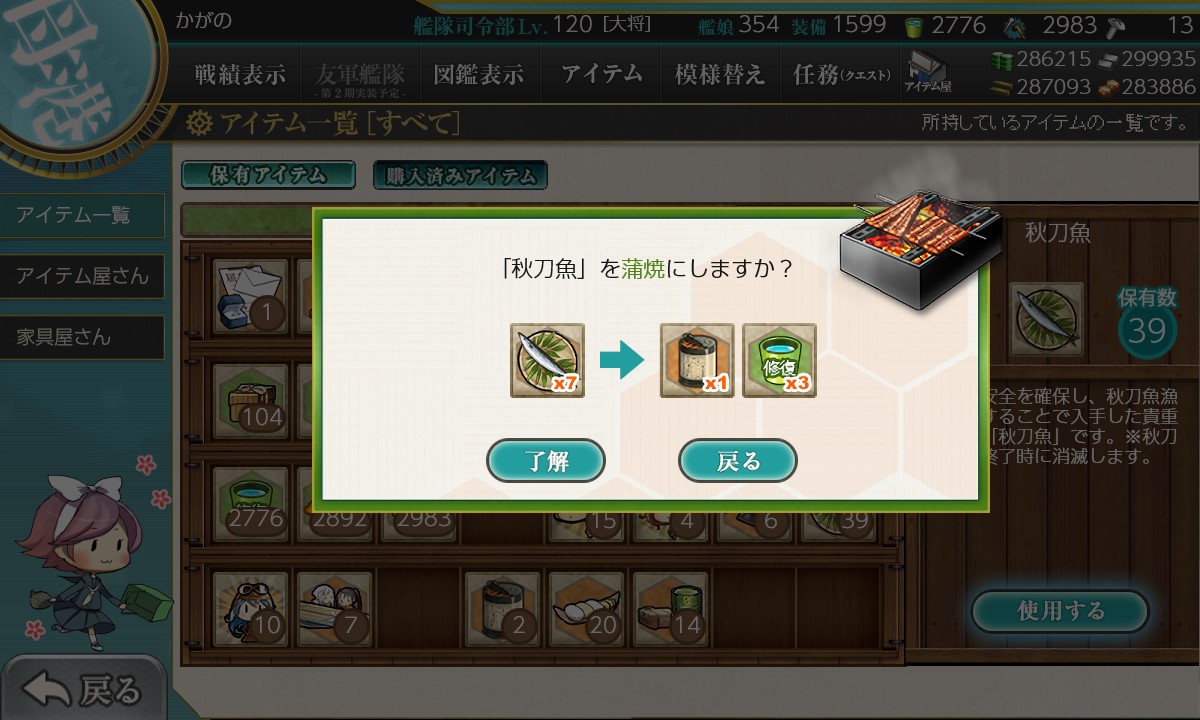Open the 図鑑表示 menu tab
Image resolution: width=1200 pixels, height=720 pixels.
tap(479, 74)
